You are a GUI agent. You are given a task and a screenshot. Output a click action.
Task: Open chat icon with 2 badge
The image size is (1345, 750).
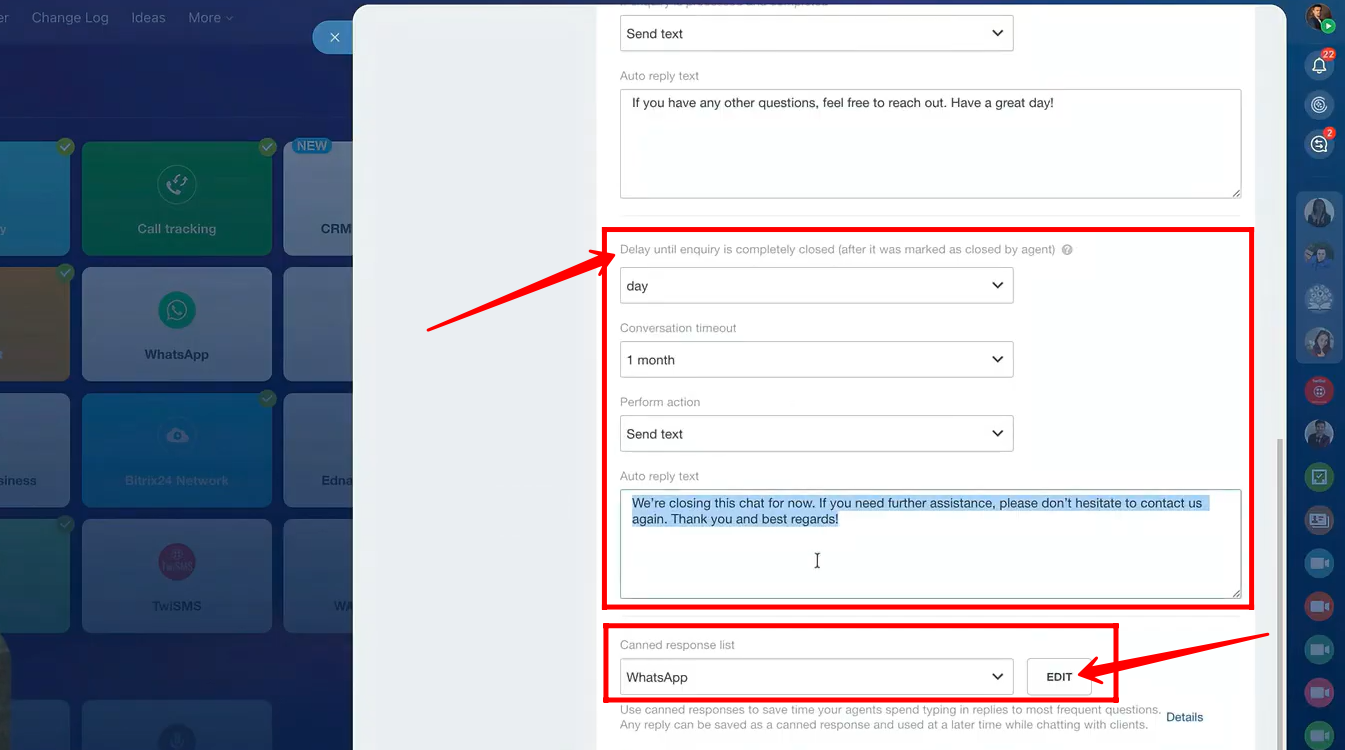[1319, 145]
